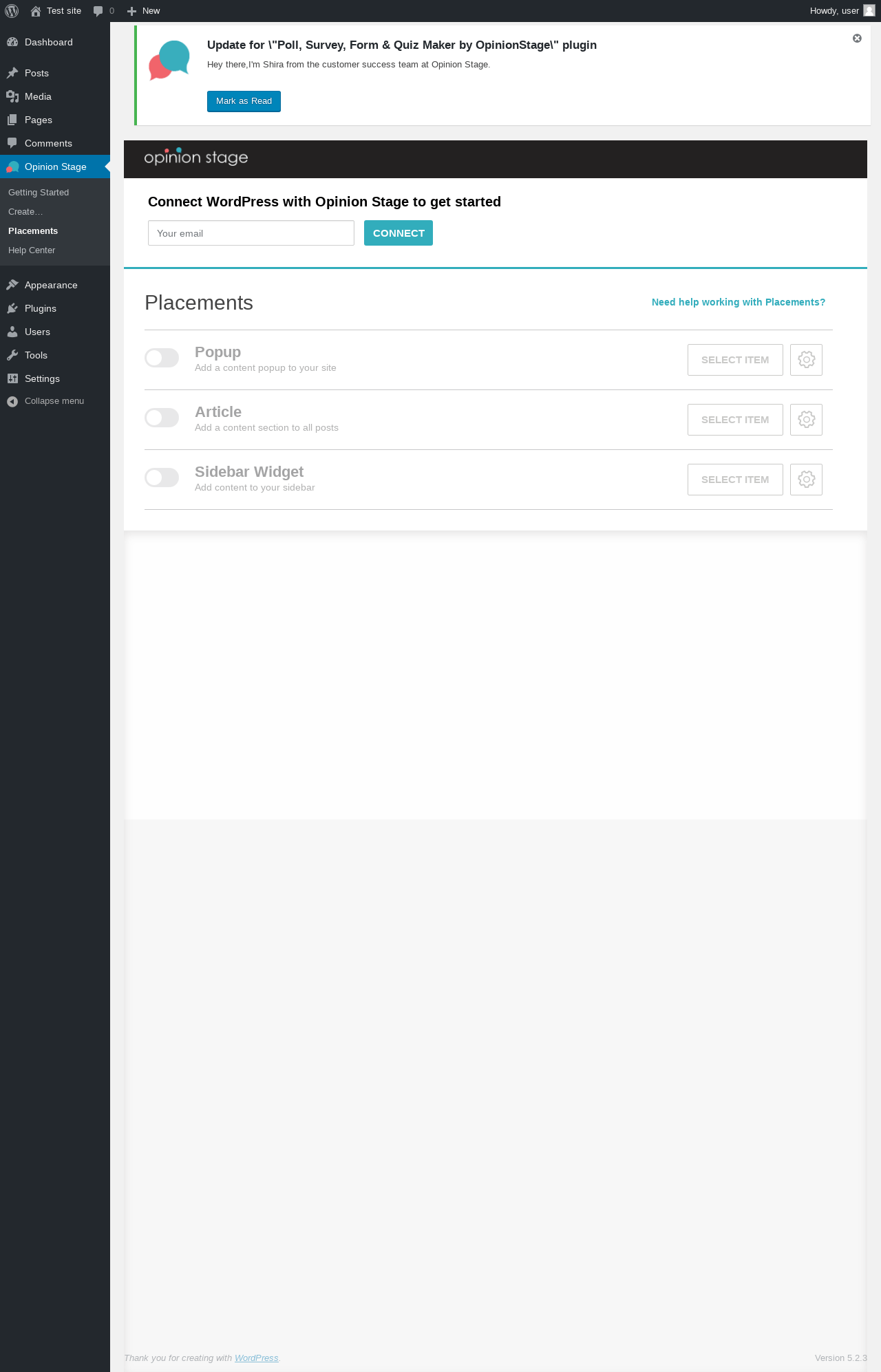Click the WordPress logo icon
Image resolution: width=881 pixels, height=1372 pixels.
click(x=12, y=11)
